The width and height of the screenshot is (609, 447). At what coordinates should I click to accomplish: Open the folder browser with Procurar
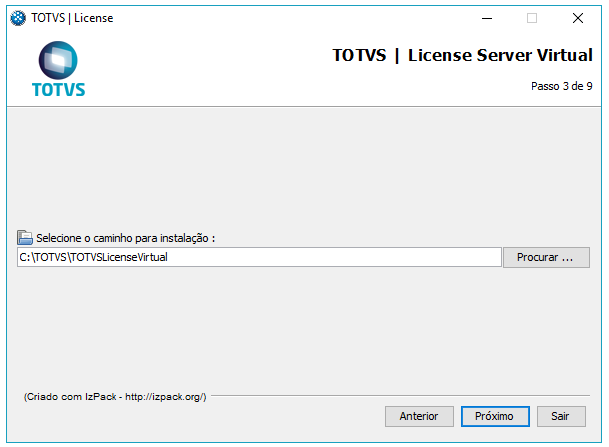click(545, 258)
